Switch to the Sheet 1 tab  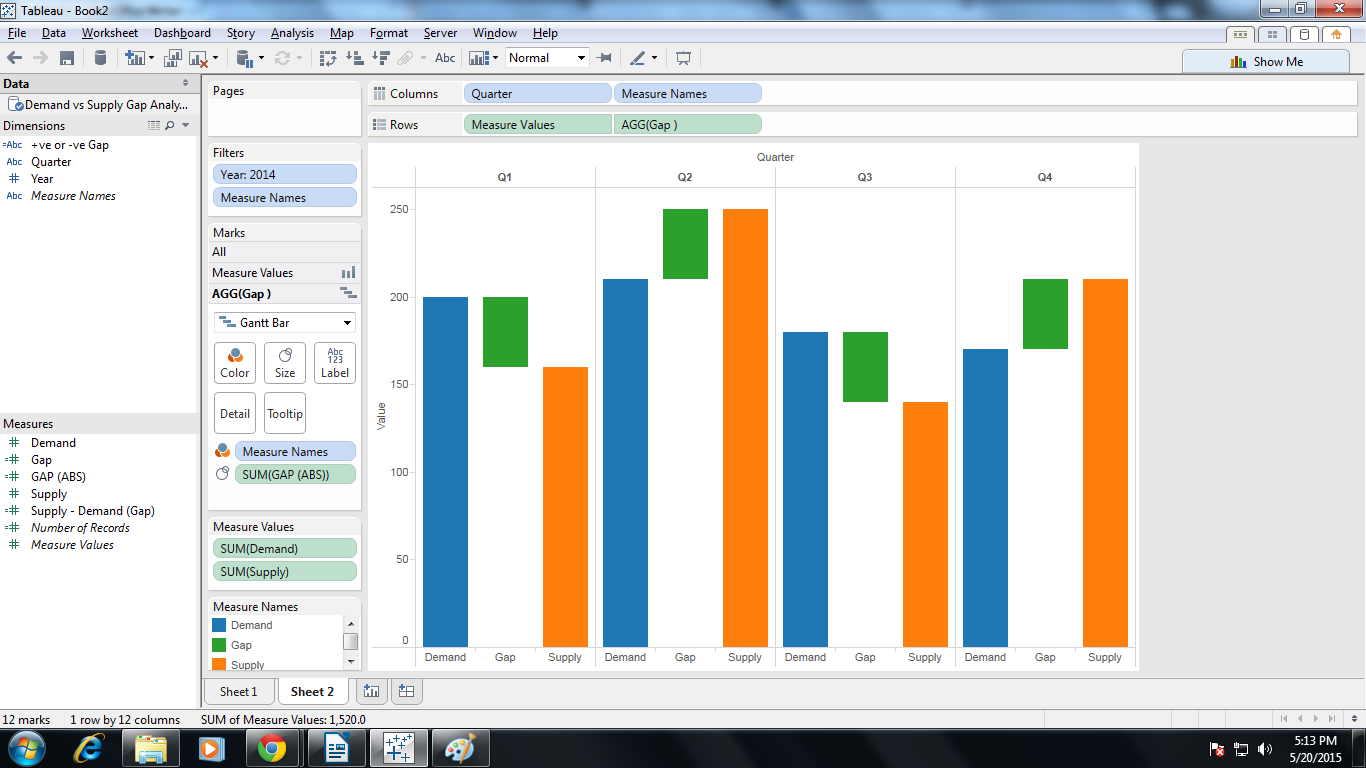[x=239, y=691]
